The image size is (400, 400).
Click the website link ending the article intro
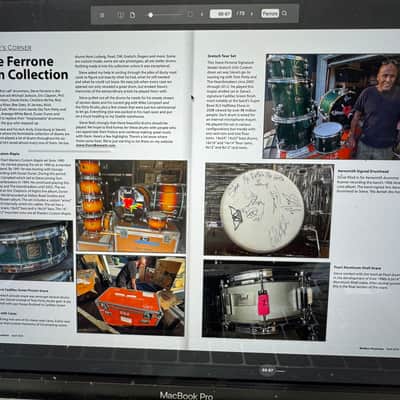click(x=95, y=145)
